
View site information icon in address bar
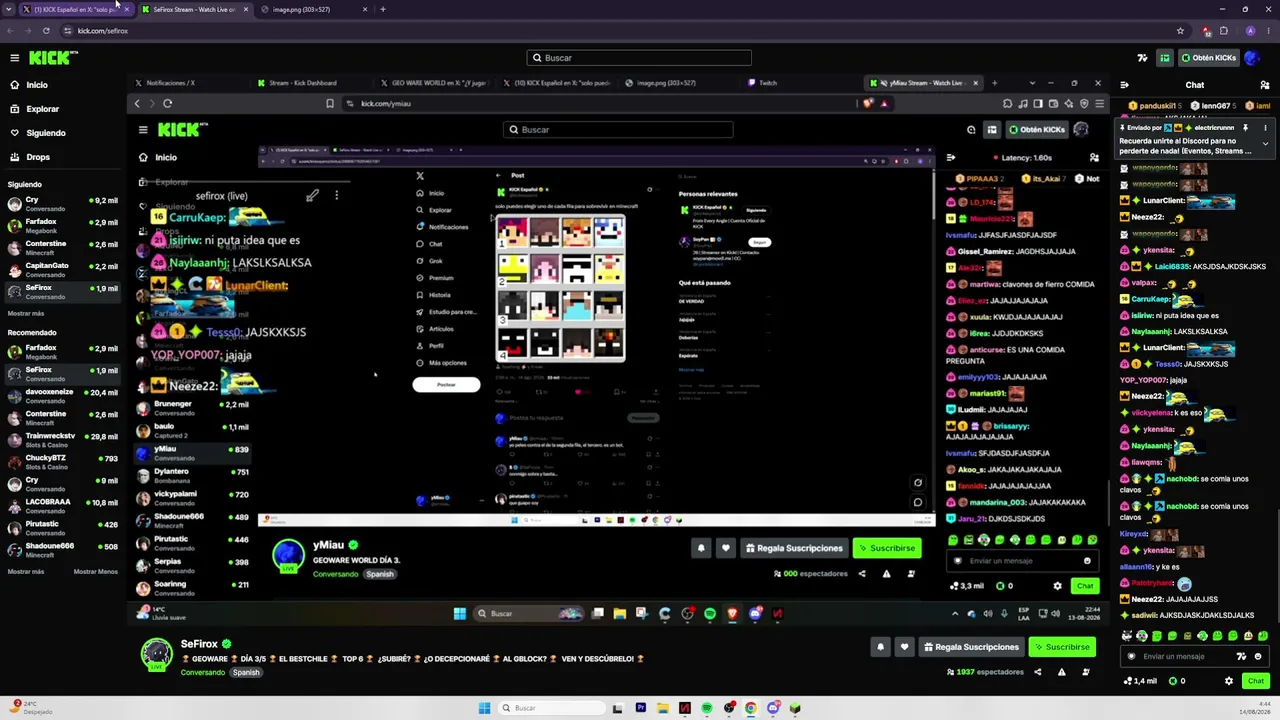pyautogui.click(x=67, y=31)
